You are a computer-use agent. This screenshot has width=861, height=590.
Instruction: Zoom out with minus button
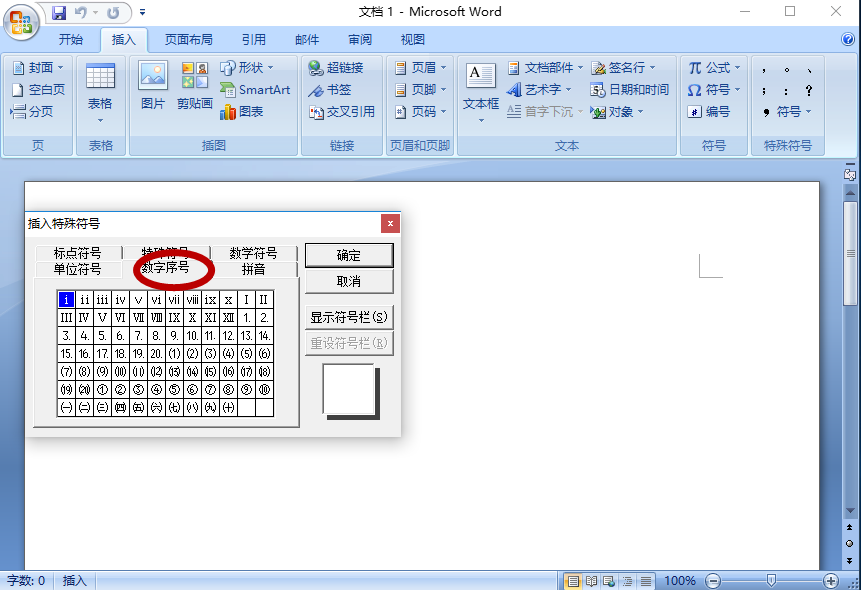[x=713, y=581]
